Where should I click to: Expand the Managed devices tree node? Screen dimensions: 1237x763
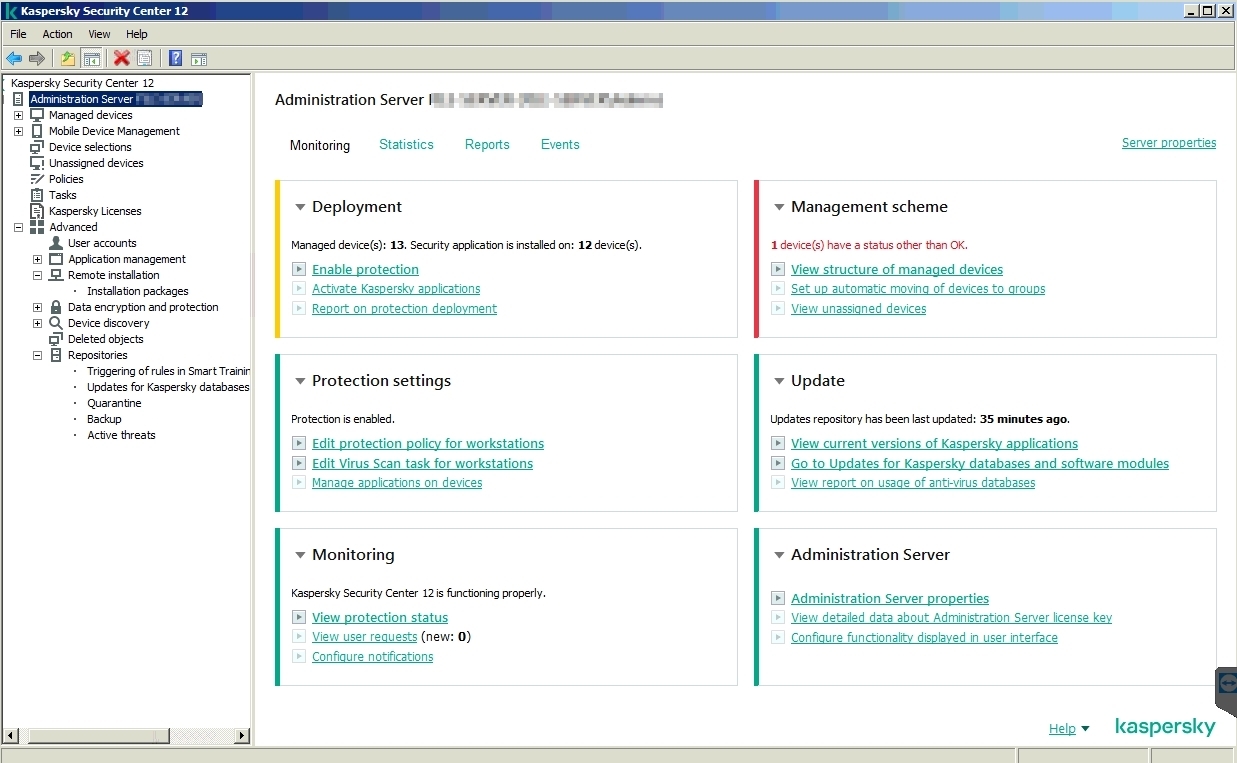(18, 115)
